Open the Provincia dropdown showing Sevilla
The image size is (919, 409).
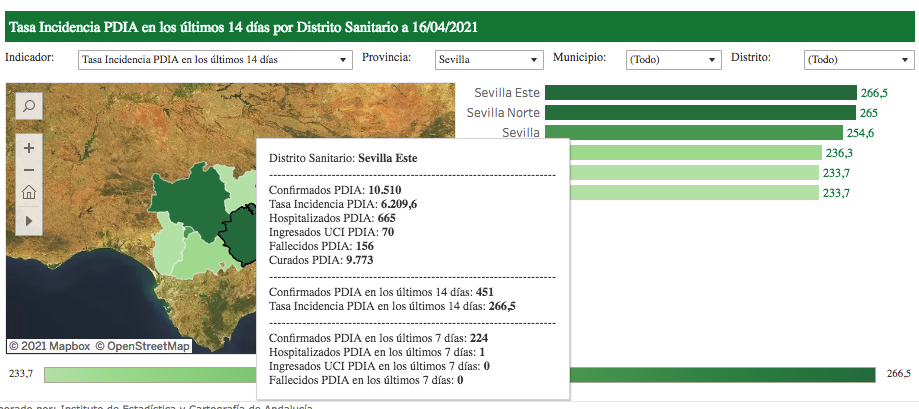[489, 60]
